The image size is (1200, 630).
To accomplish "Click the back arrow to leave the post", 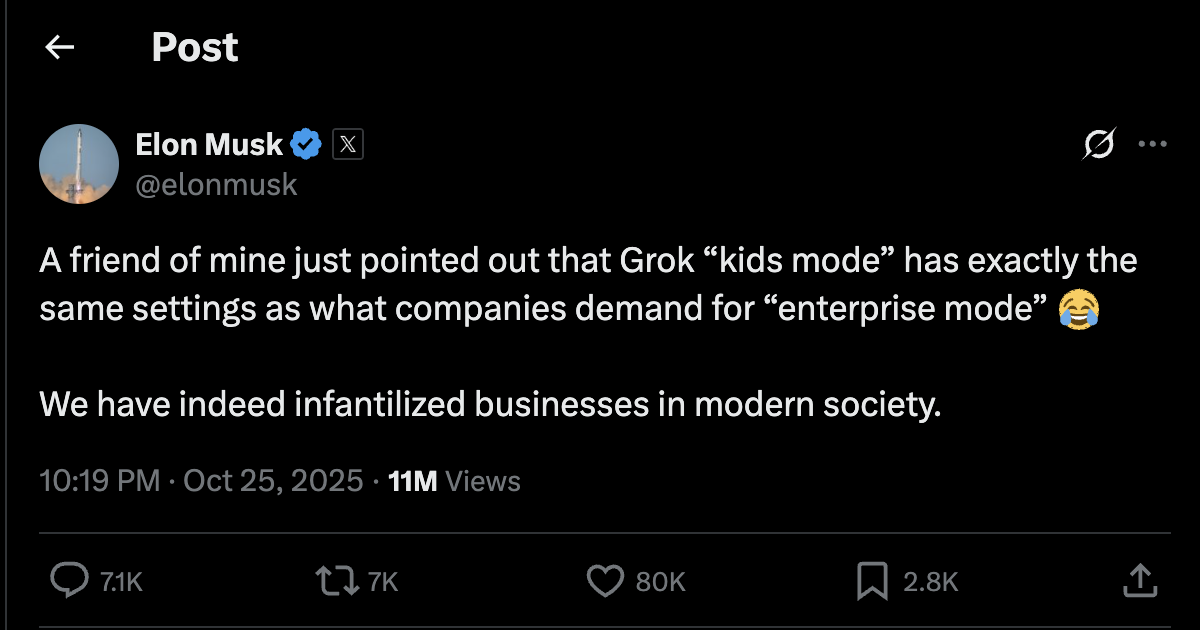I will click(x=59, y=47).
